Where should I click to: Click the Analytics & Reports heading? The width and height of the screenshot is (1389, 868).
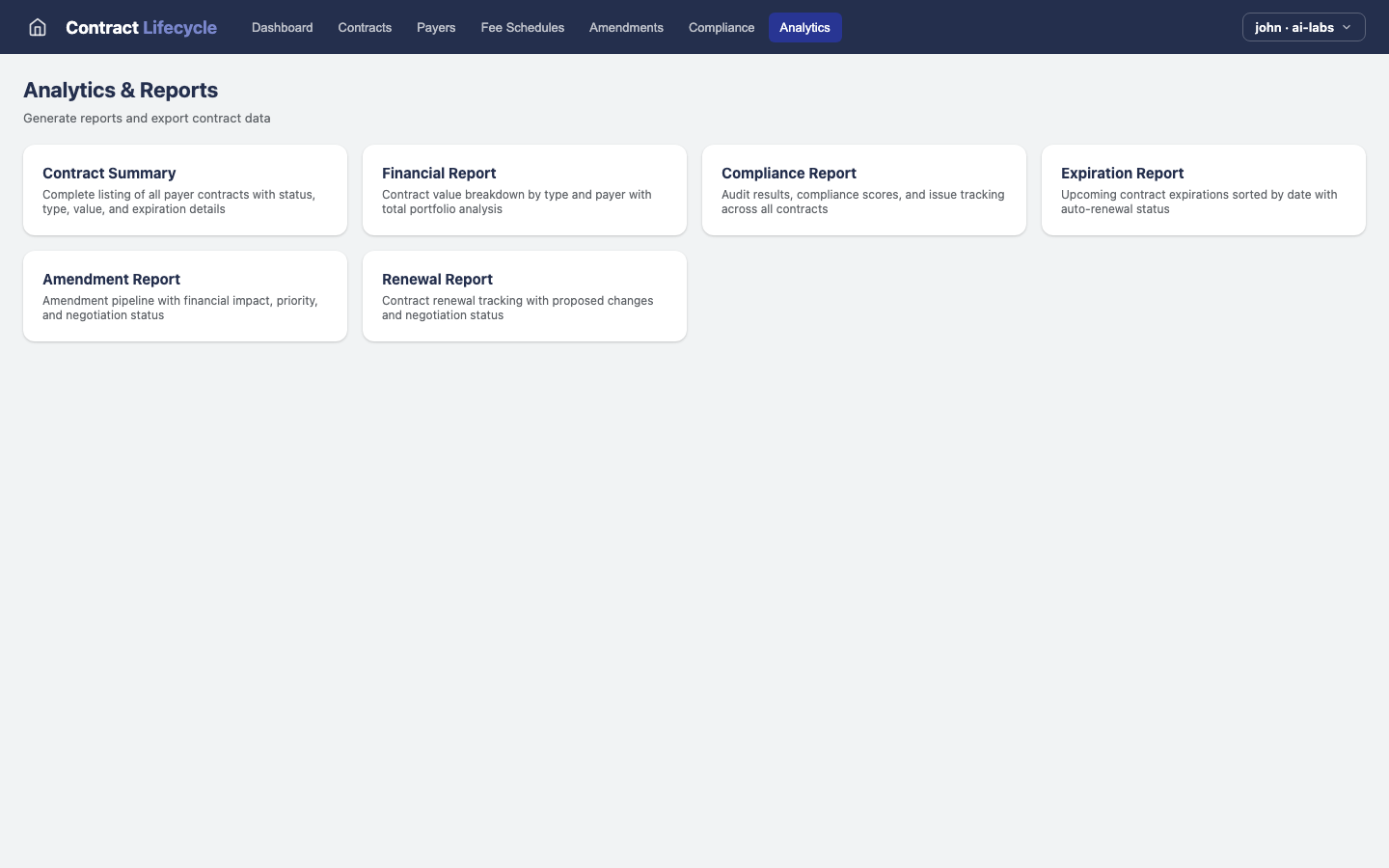coord(121,90)
